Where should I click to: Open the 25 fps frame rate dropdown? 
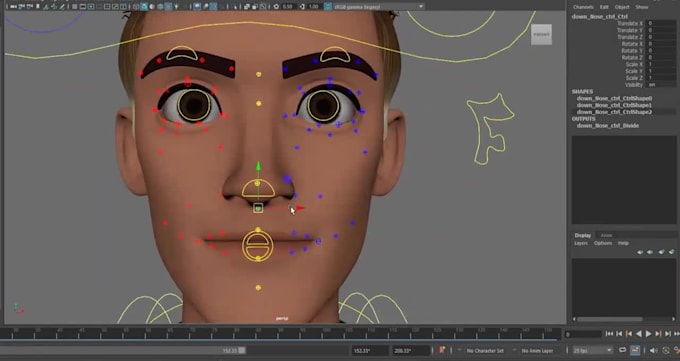point(592,350)
